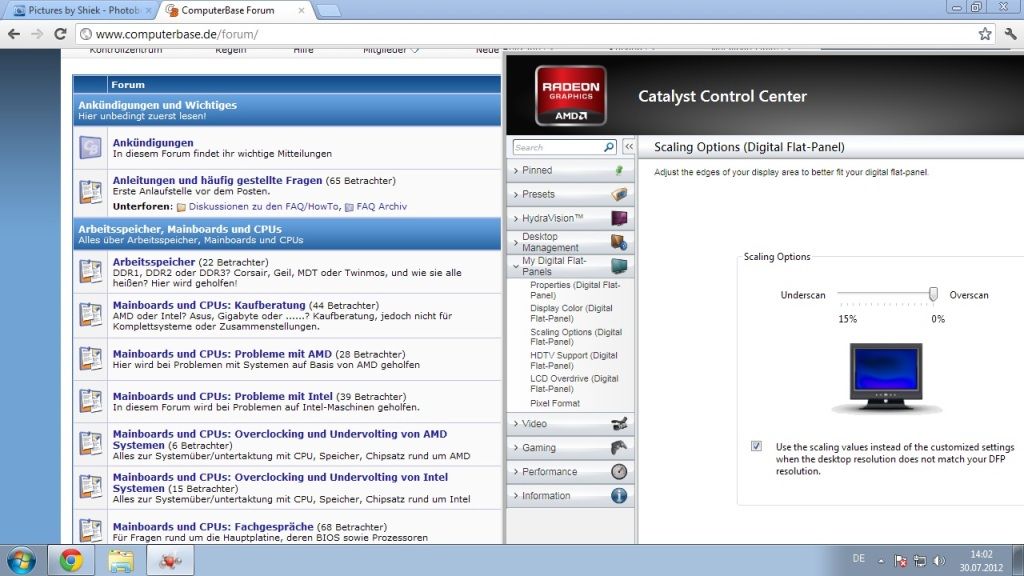Open Scaling Options (Digital Flat-Panel) page
Viewport: 1024px width, 576px height.
coord(575,337)
